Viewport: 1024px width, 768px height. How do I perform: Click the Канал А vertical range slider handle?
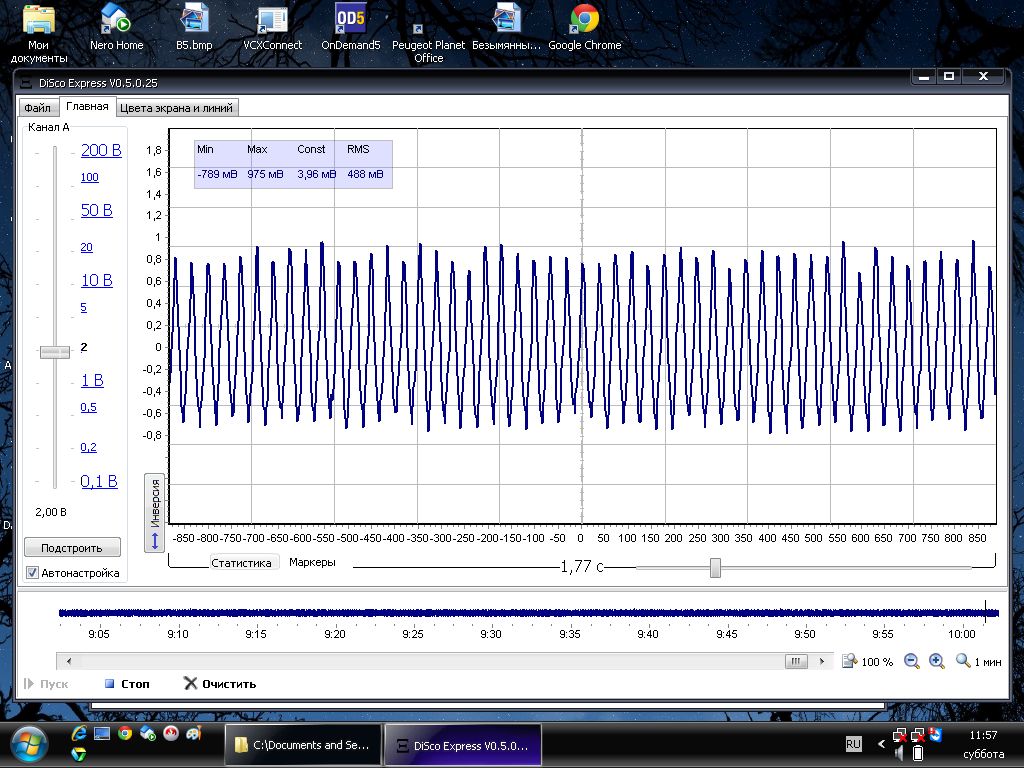coord(55,352)
